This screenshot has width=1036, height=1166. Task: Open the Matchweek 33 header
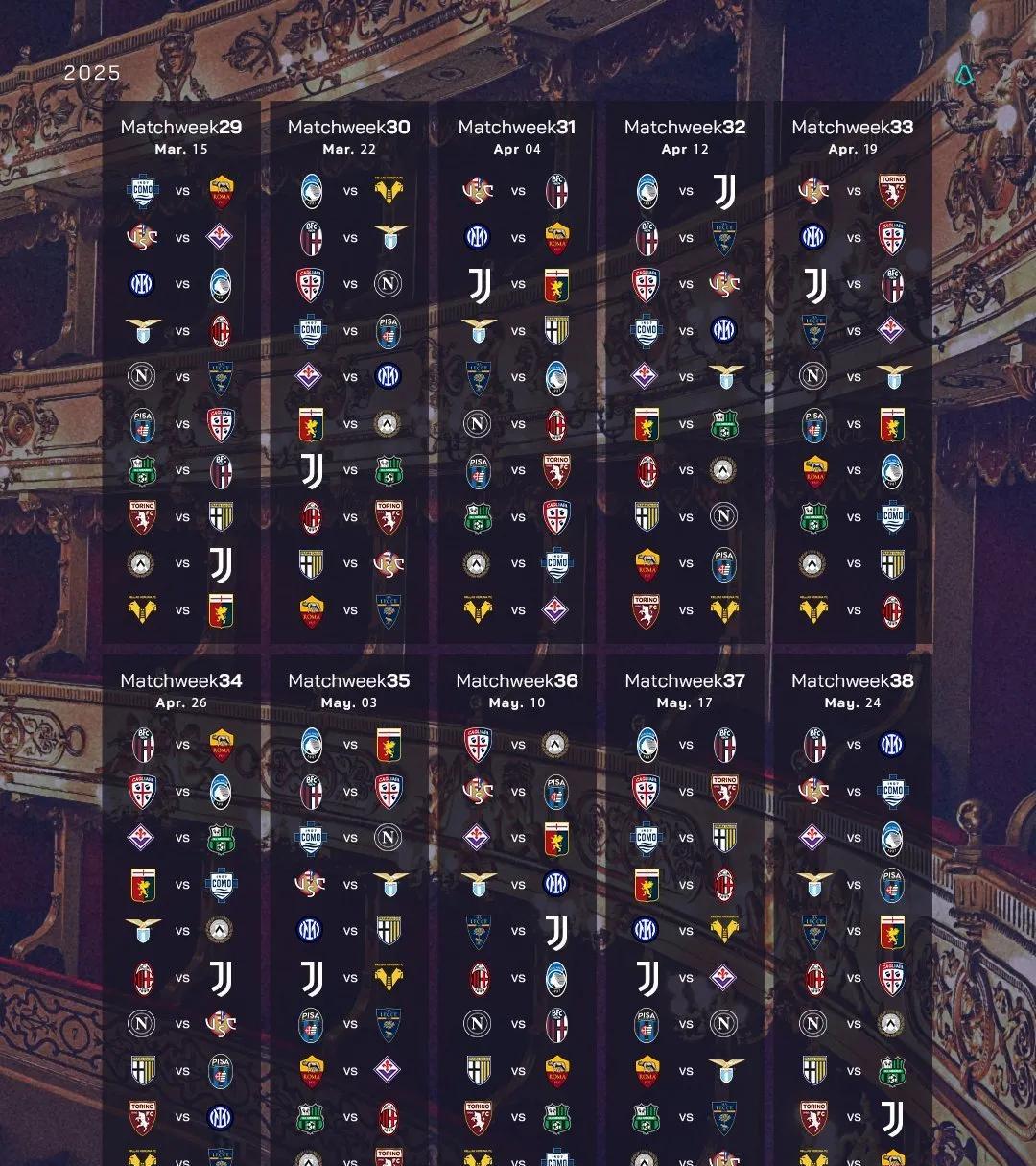point(853,127)
